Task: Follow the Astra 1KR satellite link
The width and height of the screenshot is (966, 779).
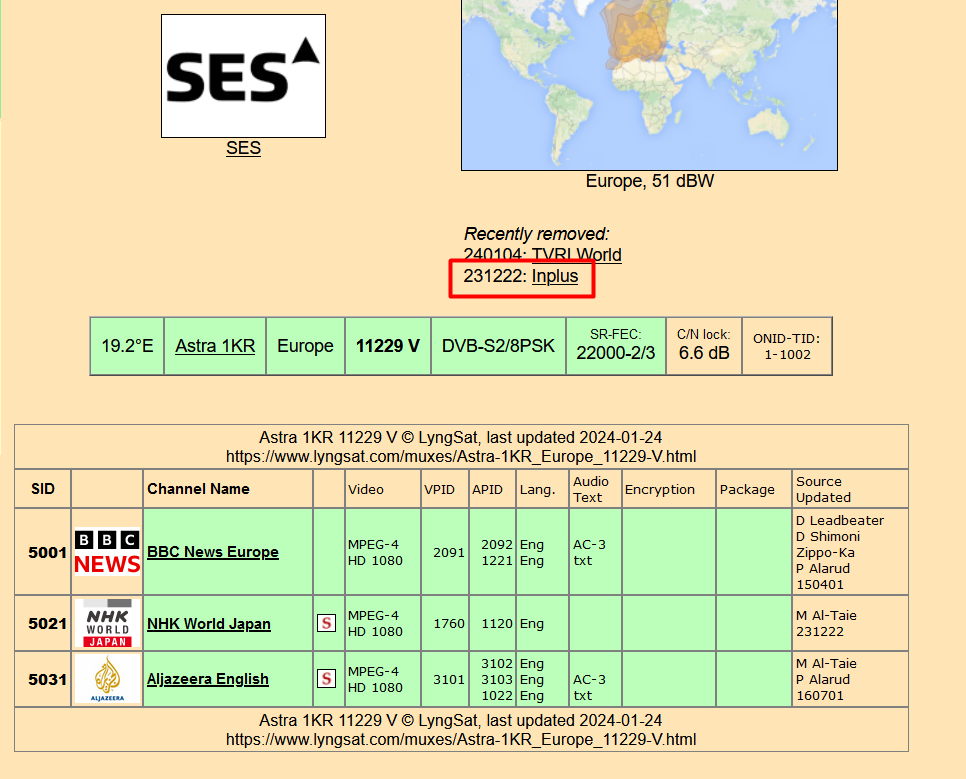Action: (x=215, y=346)
